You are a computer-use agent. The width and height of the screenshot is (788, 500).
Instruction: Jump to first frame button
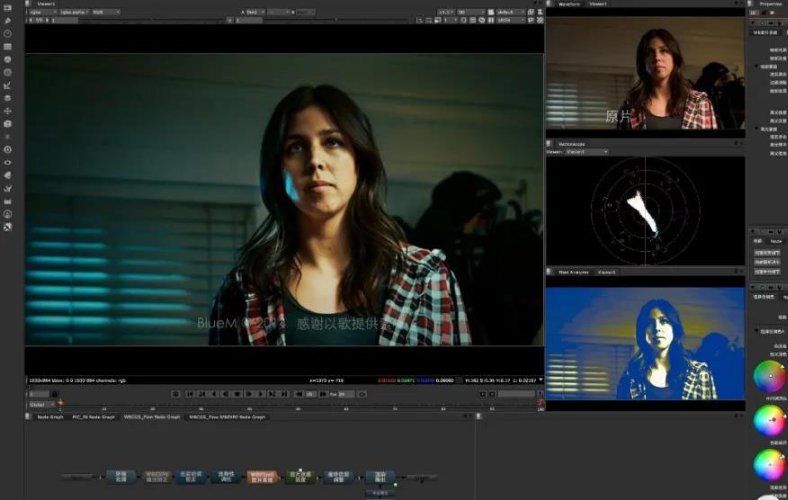click(190, 394)
